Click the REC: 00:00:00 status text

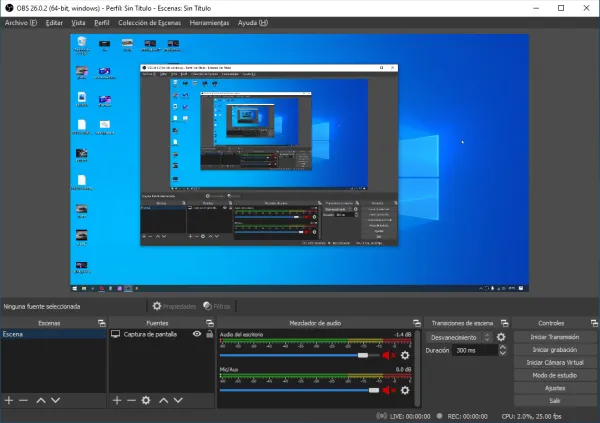coord(467,416)
